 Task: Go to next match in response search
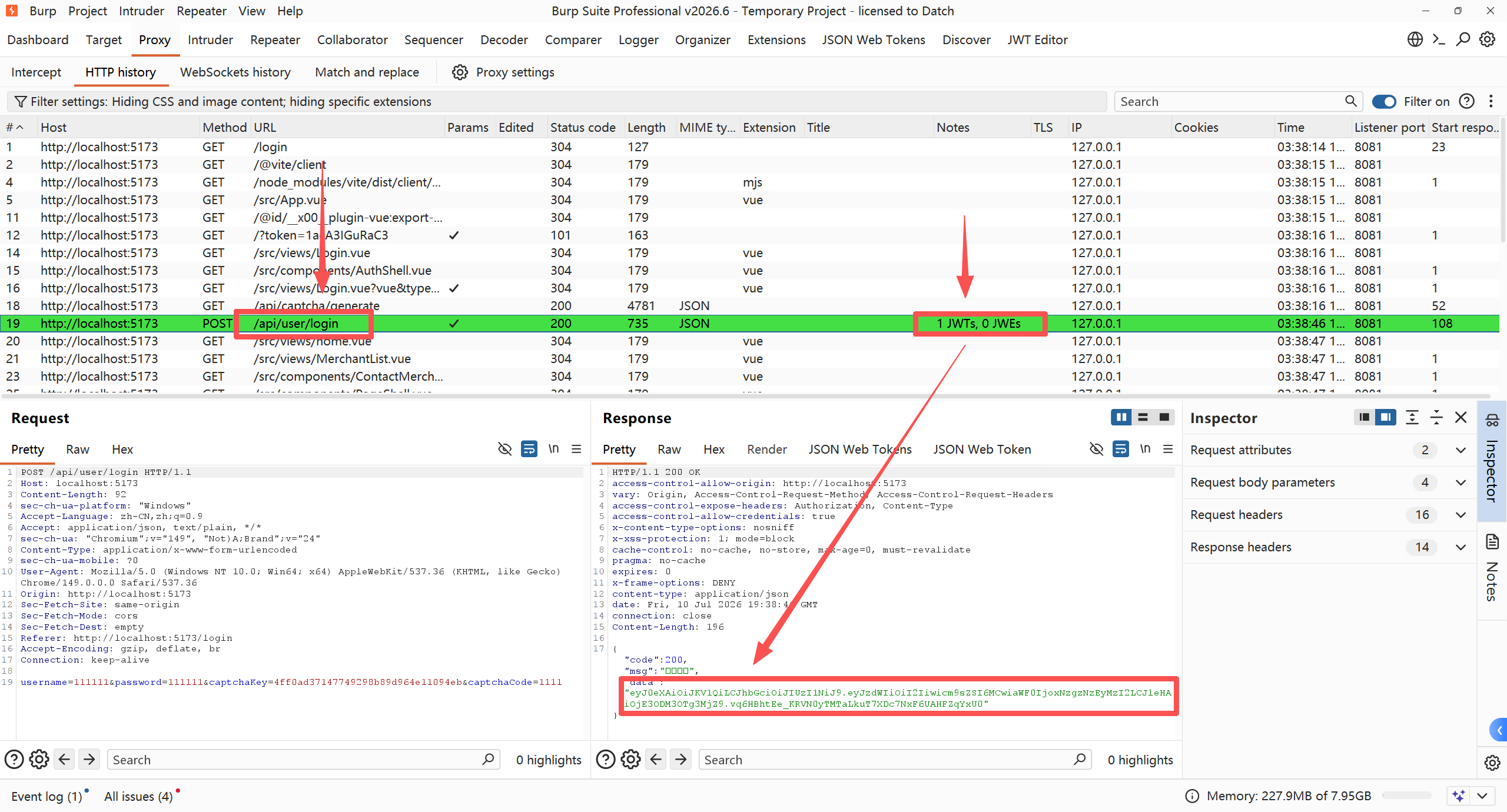[x=681, y=760]
